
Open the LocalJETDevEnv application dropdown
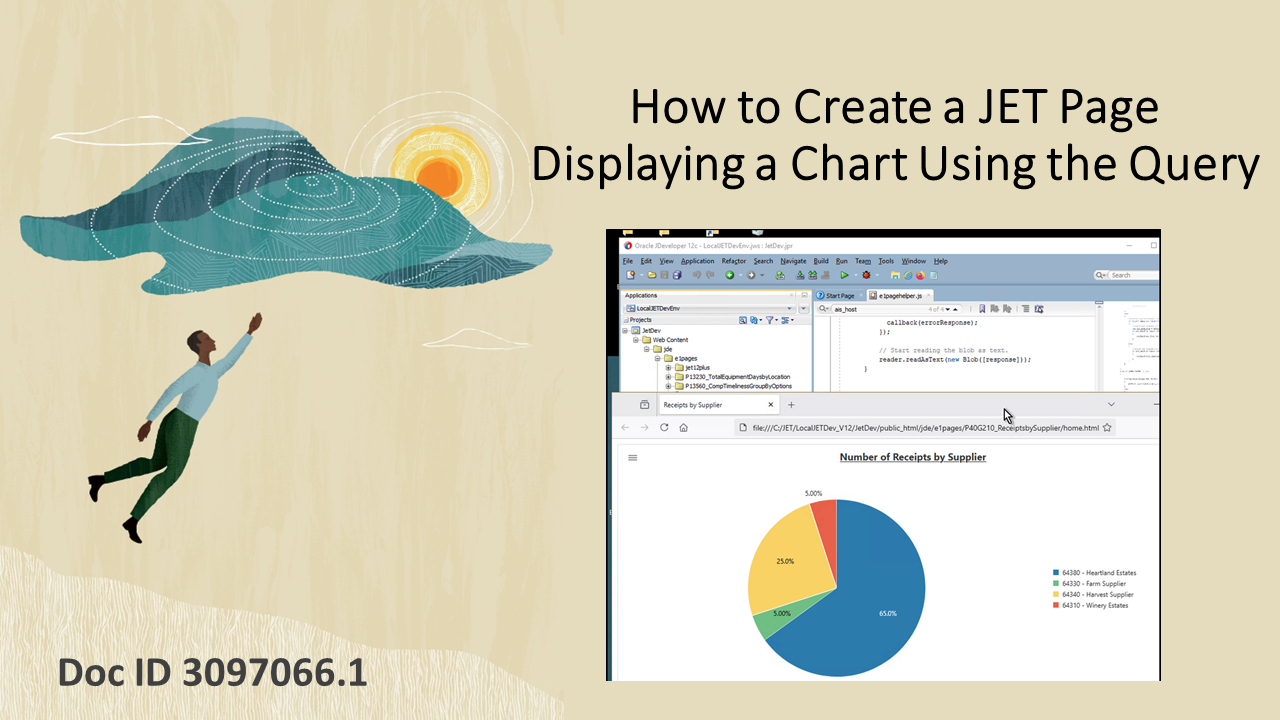point(790,309)
